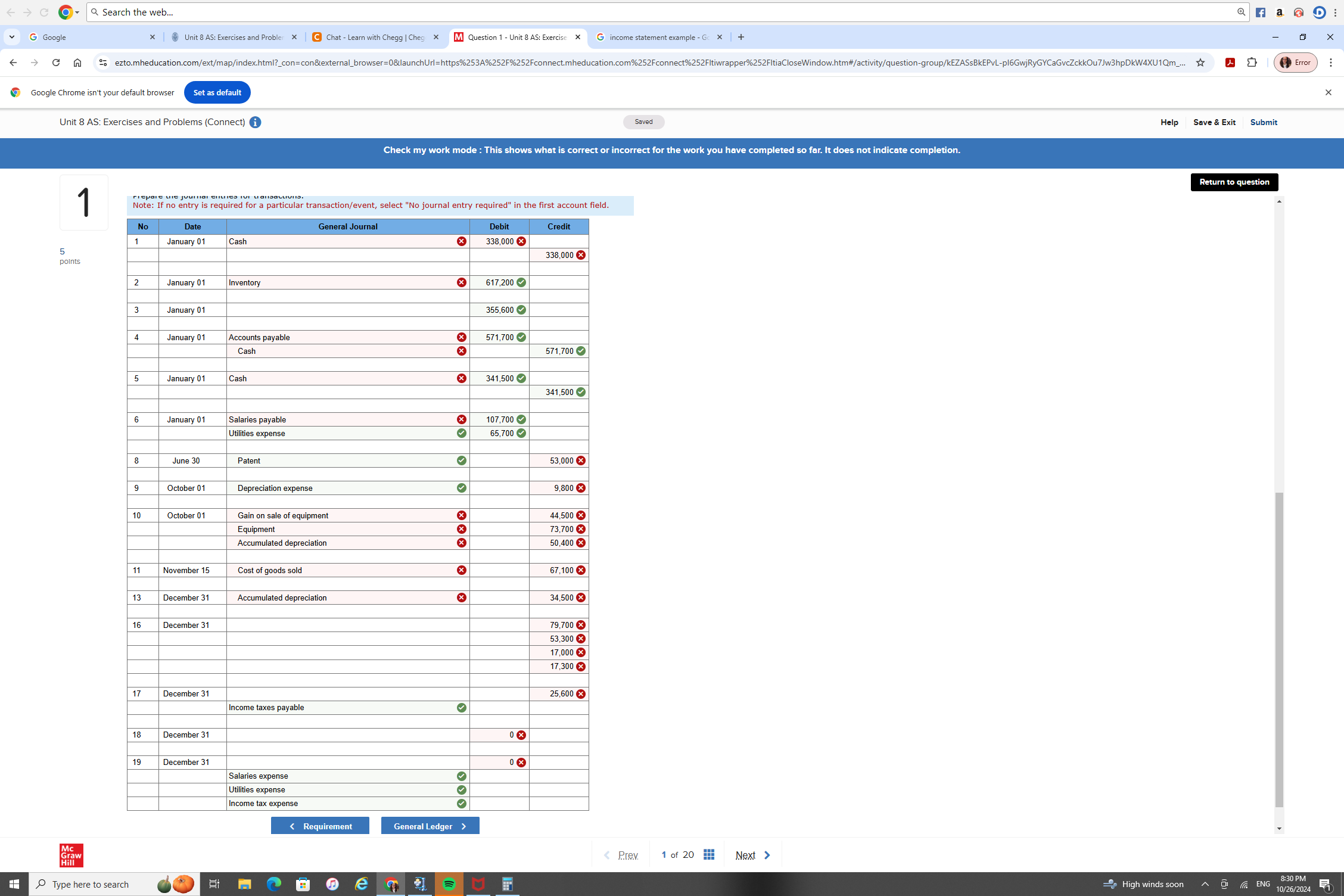Viewport: 1344px width, 896px height.
Task: Expand the tab search dropdown arrow
Action: [x=12, y=37]
